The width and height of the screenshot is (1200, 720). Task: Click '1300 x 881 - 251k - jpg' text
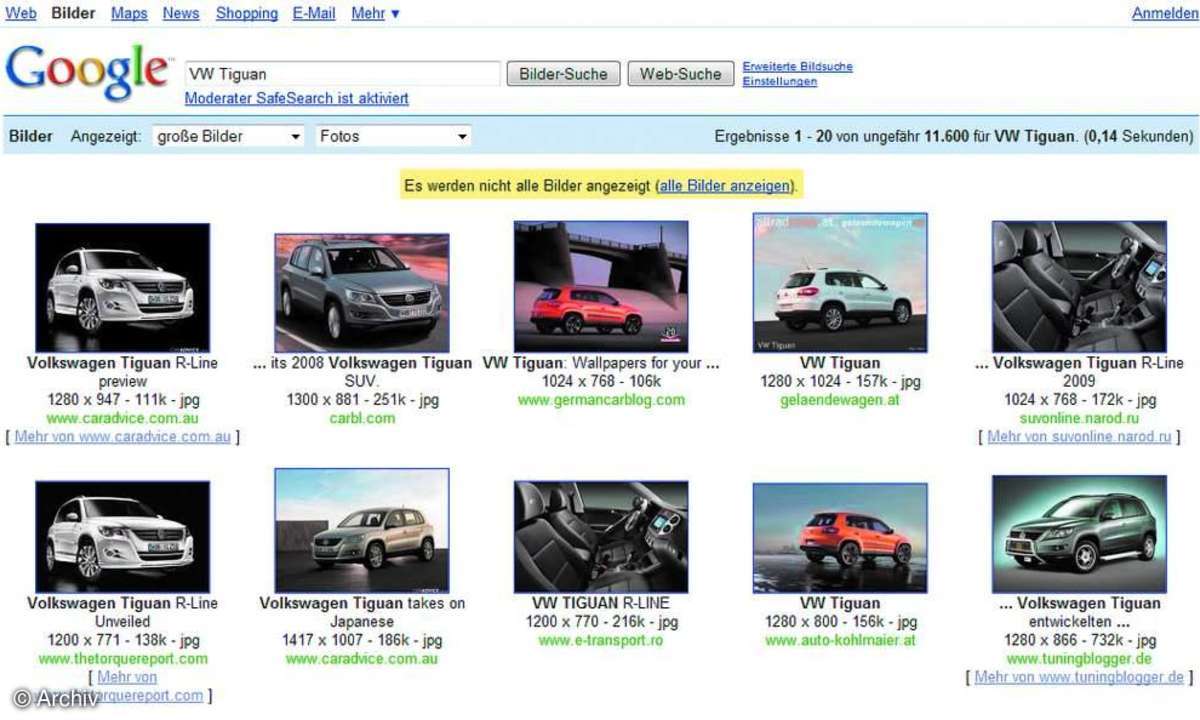pos(362,400)
